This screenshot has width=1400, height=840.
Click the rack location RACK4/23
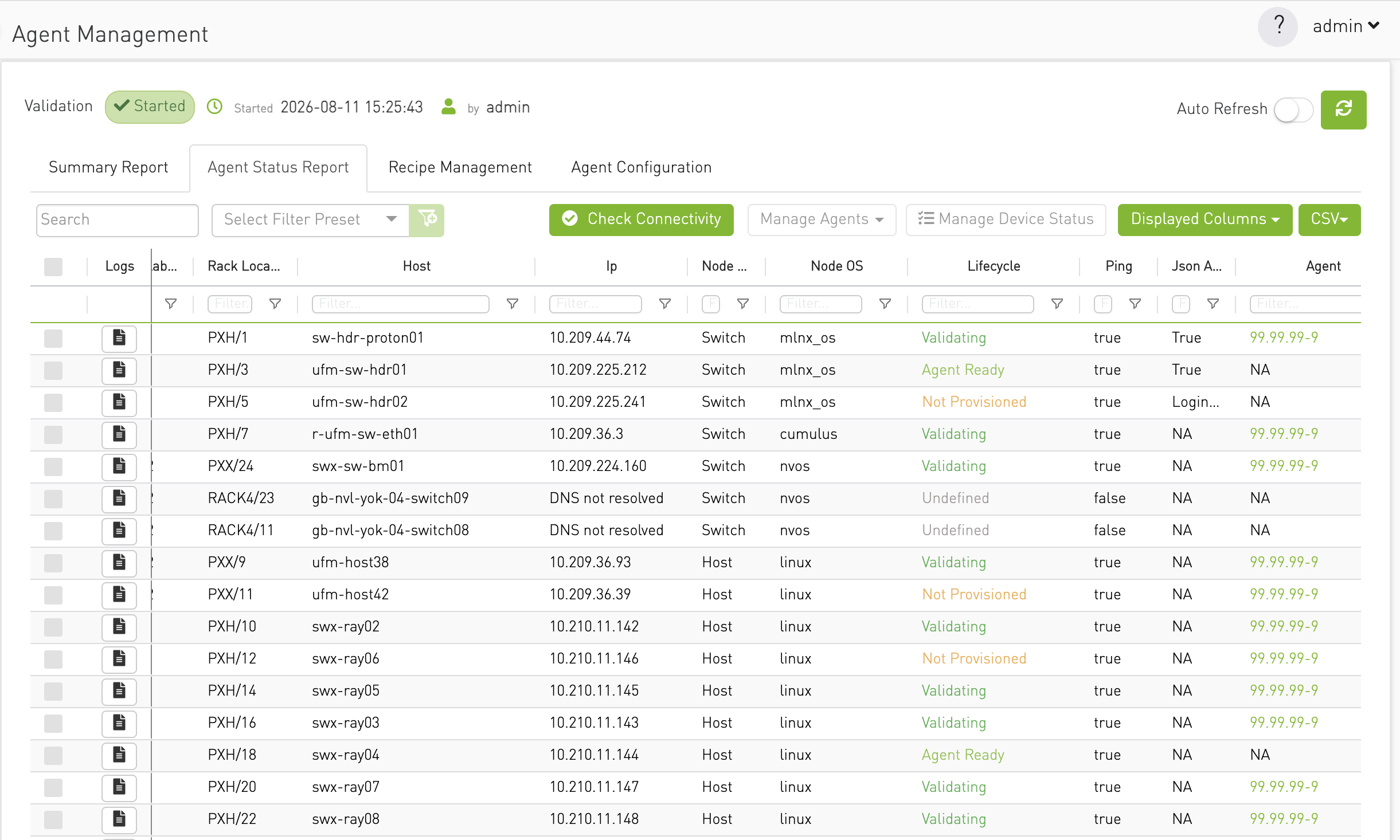pos(241,498)
